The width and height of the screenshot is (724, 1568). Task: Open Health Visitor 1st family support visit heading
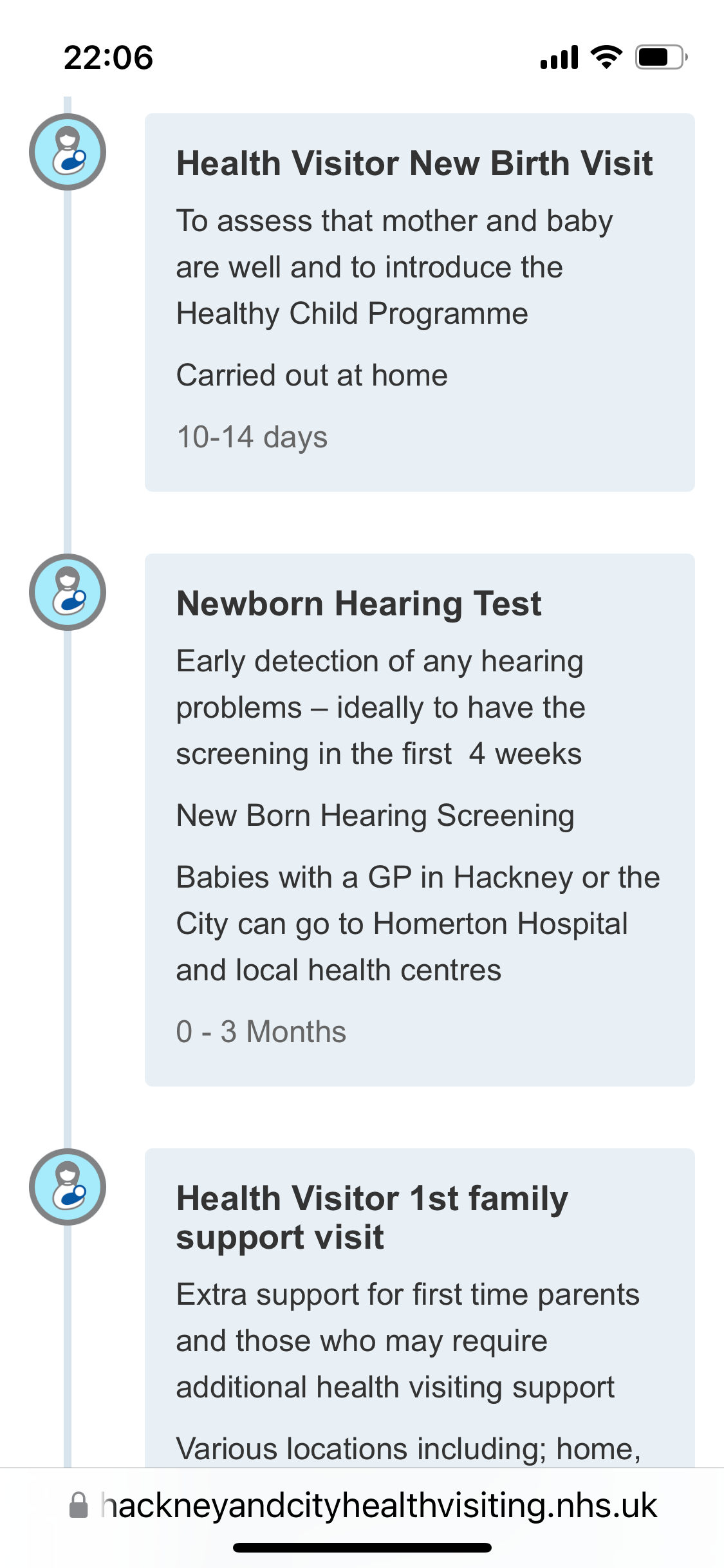coord(372,1217)
